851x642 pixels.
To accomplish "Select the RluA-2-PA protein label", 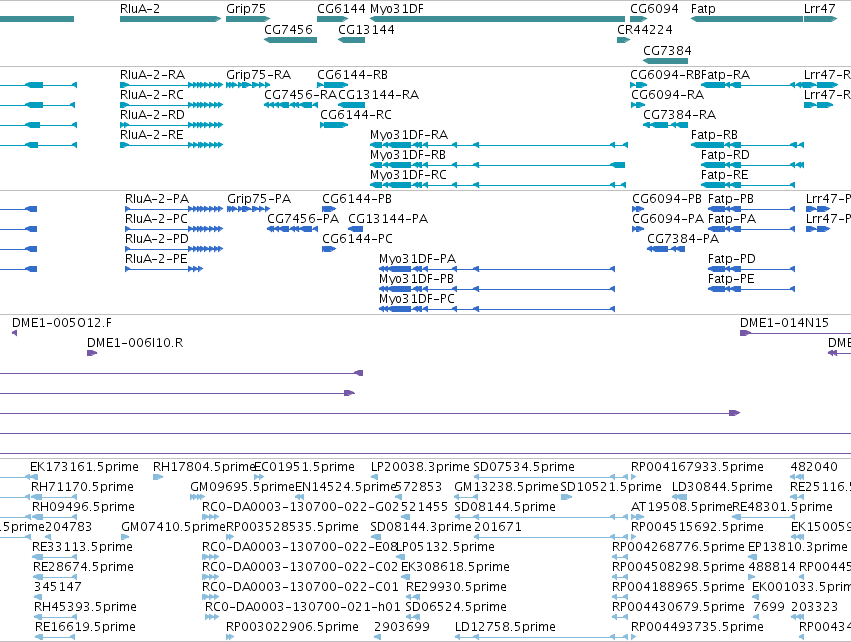I will point(157,199).
